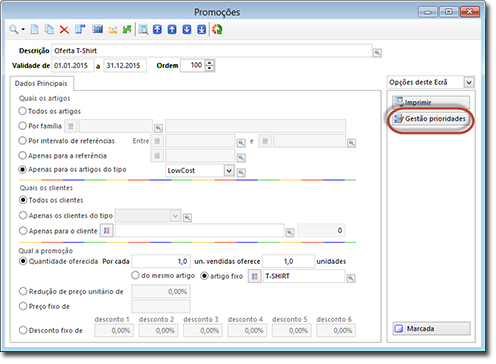Click the Por cada quantity field

tap(161, 261)
